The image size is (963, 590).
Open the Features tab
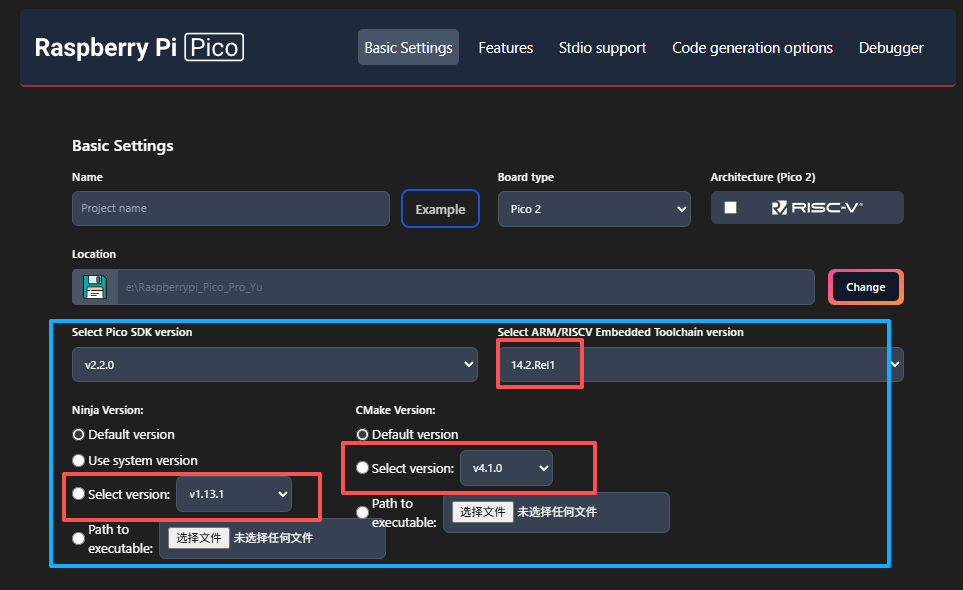point(505,47)
